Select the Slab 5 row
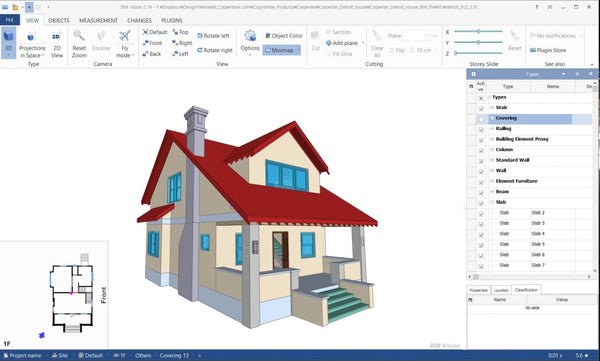The width and height of the screenshot is (600, 361). (x=529, y=244)
